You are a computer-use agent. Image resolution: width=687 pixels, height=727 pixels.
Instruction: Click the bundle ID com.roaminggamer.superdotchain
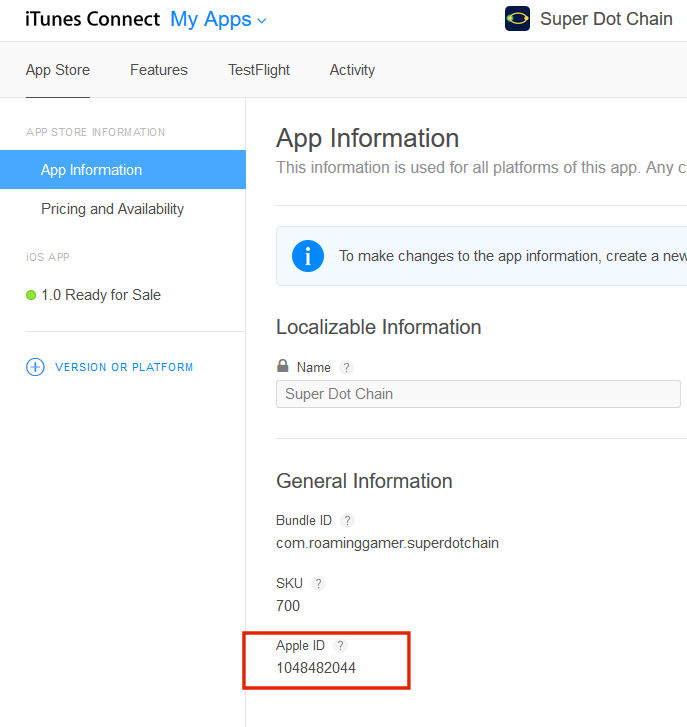pyautogui.click(x=387, y=543)
